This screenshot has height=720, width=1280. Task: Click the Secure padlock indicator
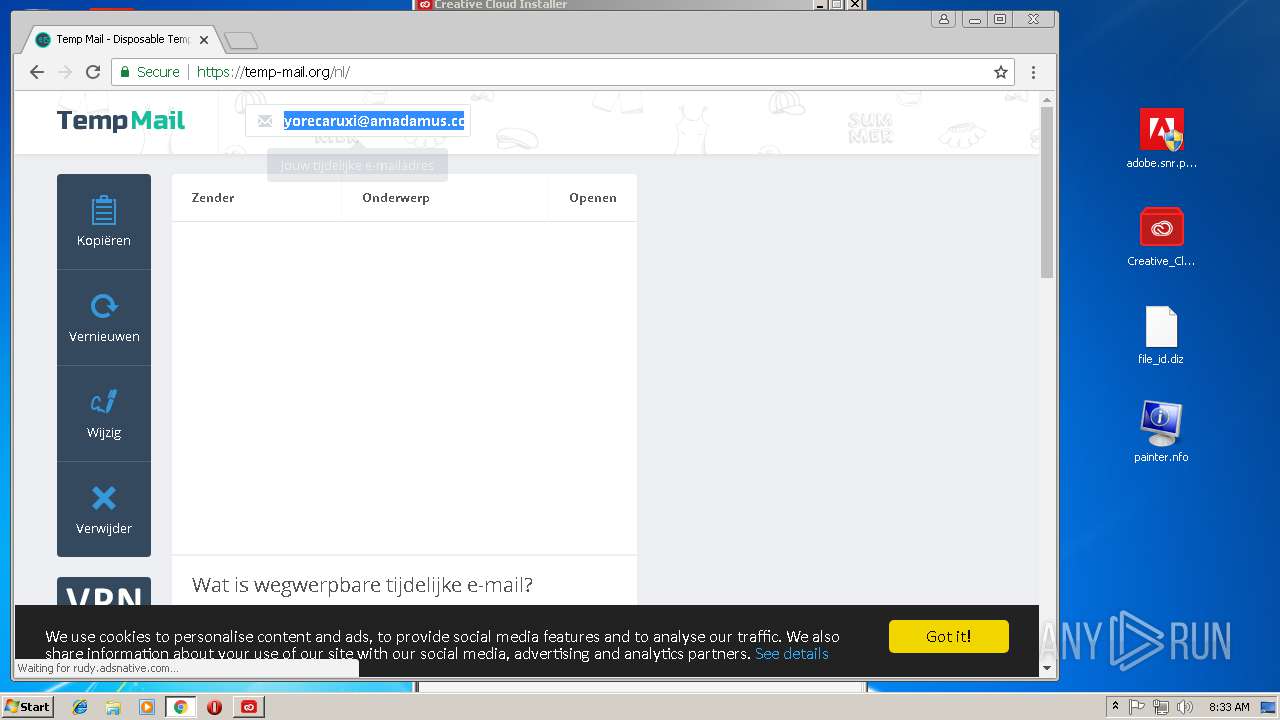tap(150, 72)
